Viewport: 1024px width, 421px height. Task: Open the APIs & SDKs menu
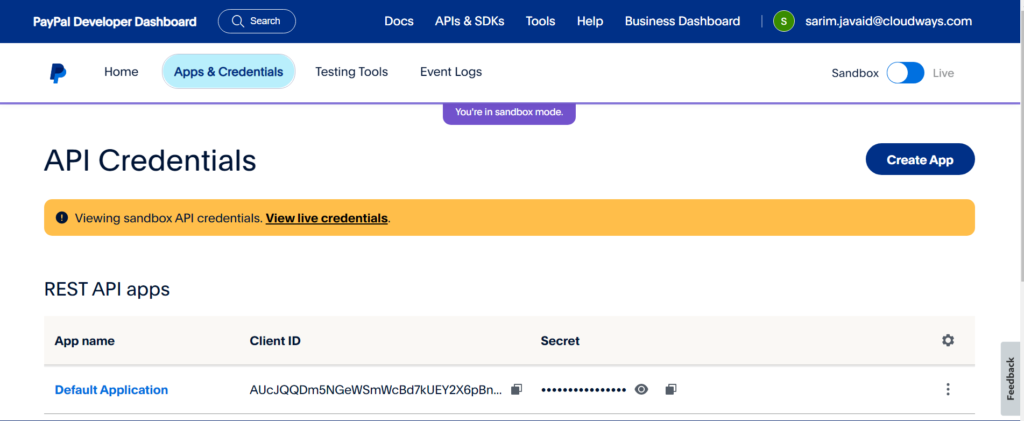[x=469, y=21]
